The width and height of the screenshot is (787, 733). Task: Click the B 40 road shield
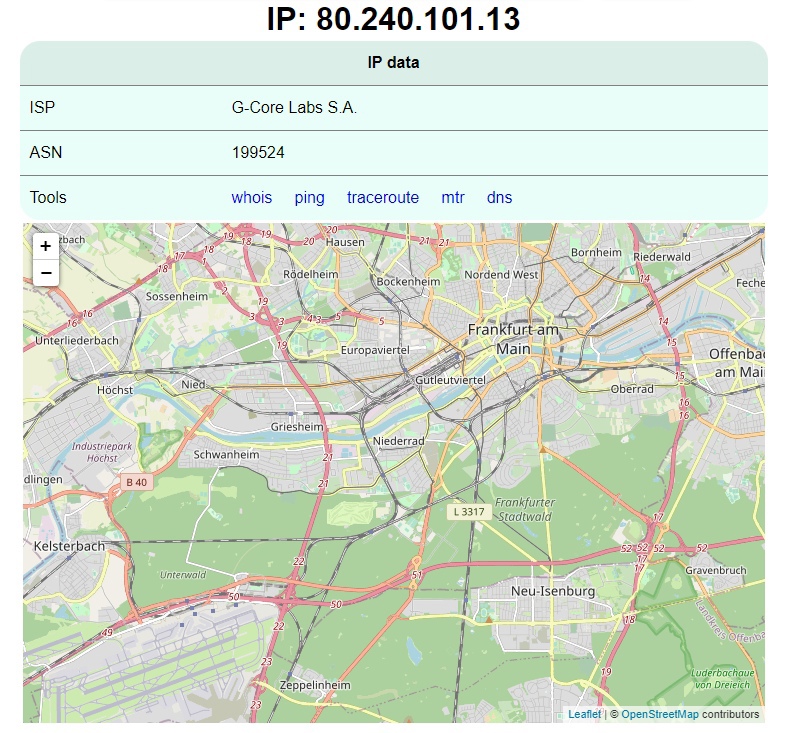point(135,482)
